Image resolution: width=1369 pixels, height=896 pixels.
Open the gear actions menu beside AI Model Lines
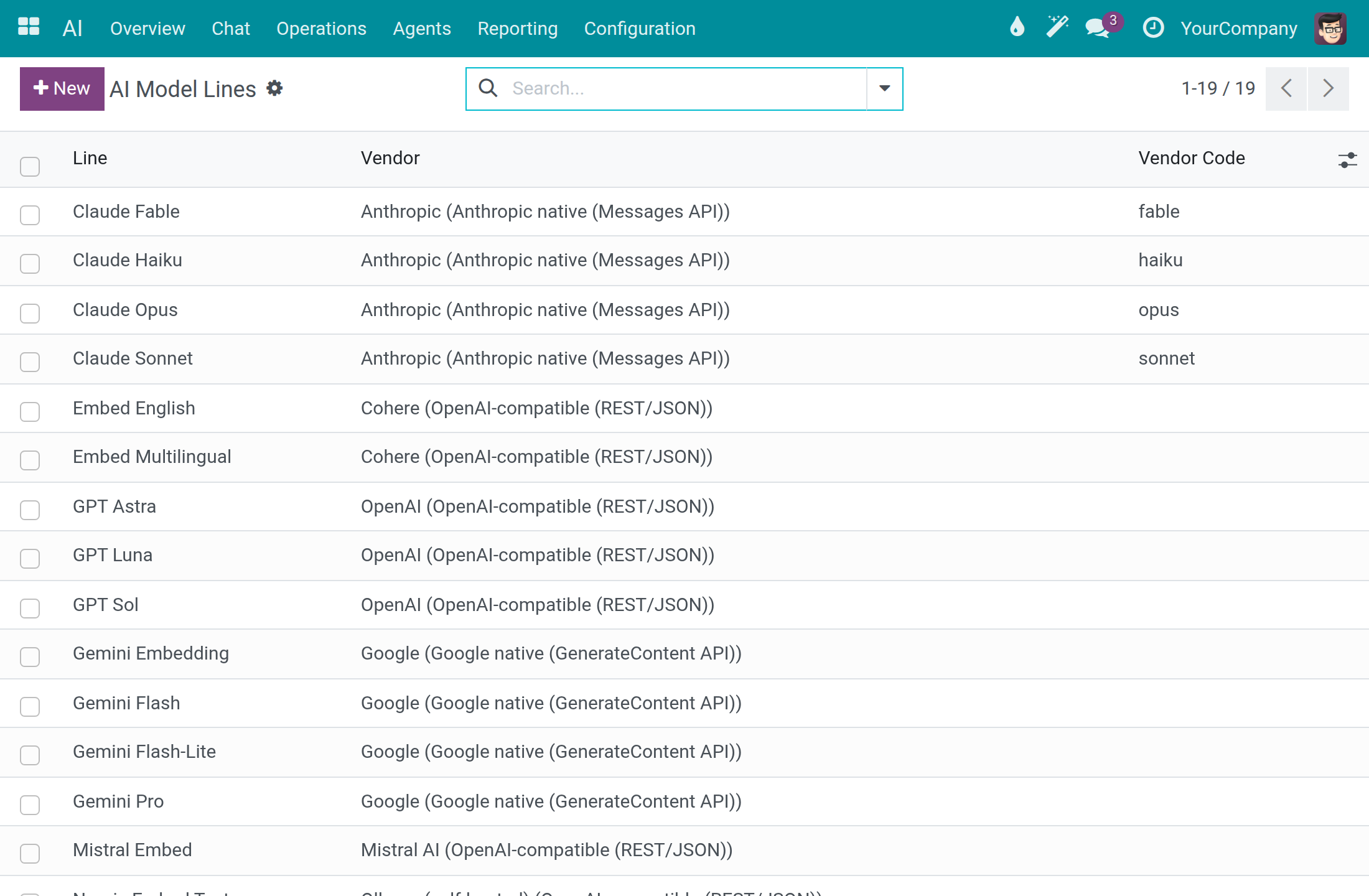pyautogui.click(x=274, y=88)
